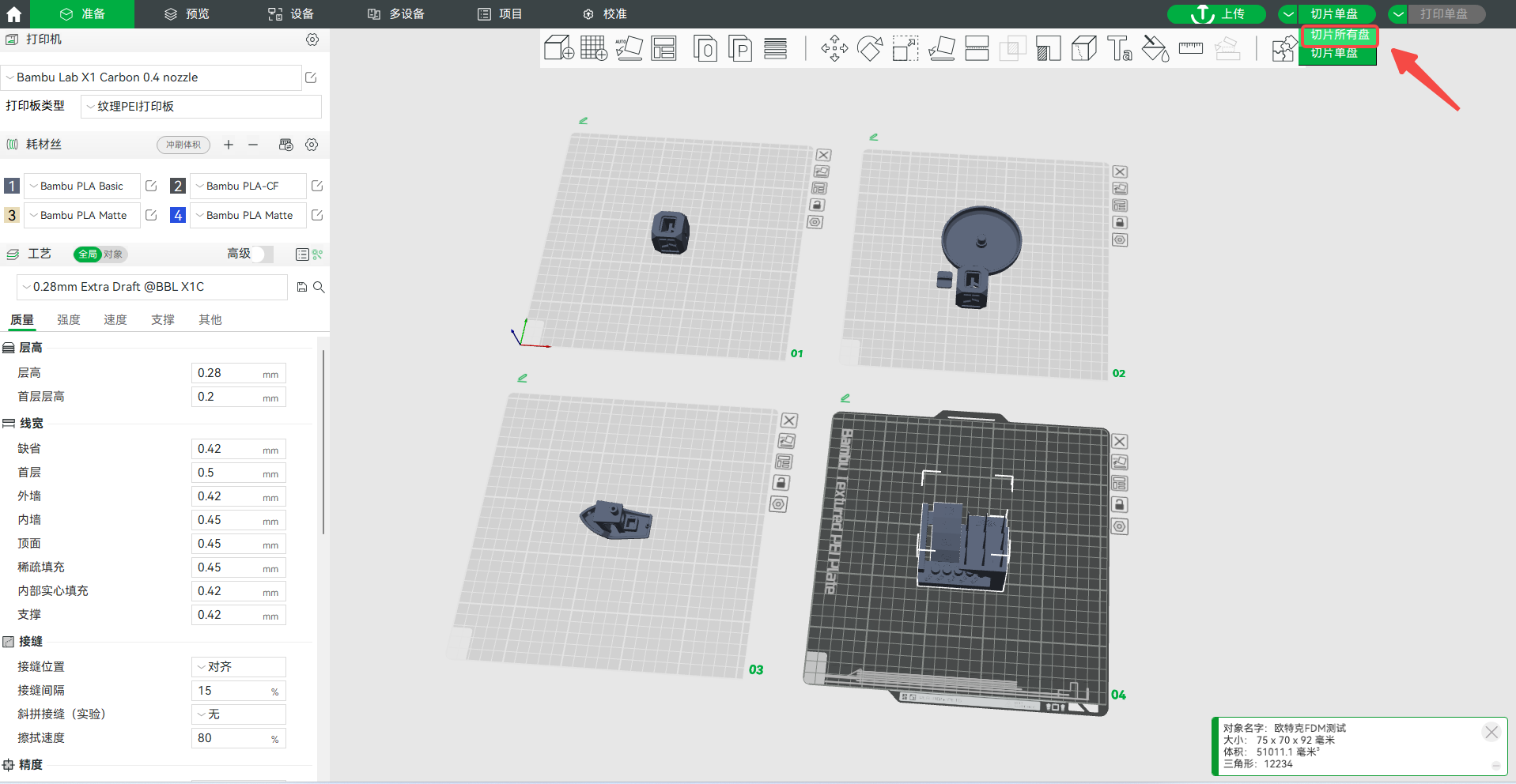Open plate 04 settings icon
This screenshot has width=1516, height=784.
coord(1120,526)
